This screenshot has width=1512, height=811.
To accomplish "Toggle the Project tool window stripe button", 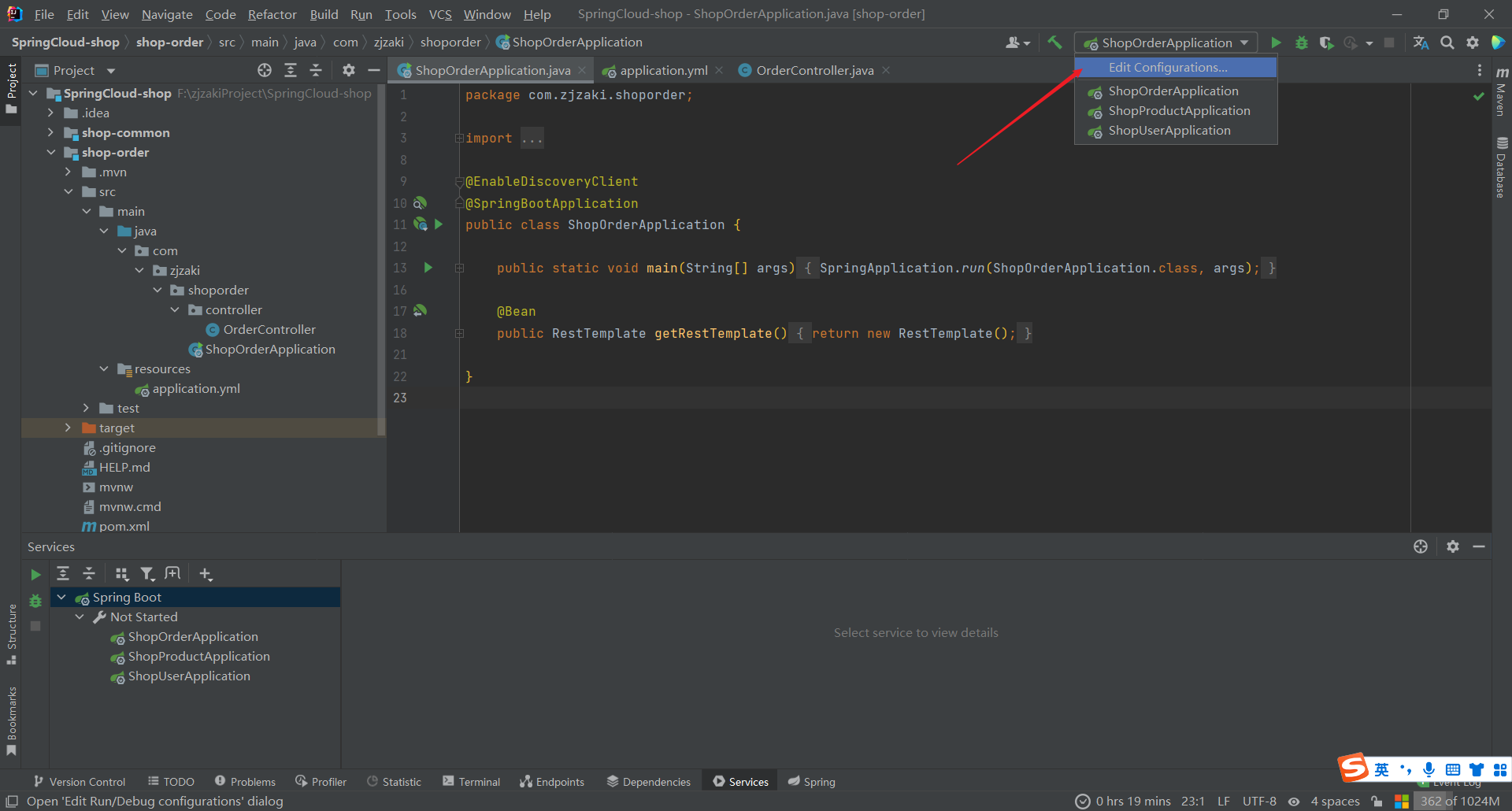I will pyautogui.click(x=11, y=87).
